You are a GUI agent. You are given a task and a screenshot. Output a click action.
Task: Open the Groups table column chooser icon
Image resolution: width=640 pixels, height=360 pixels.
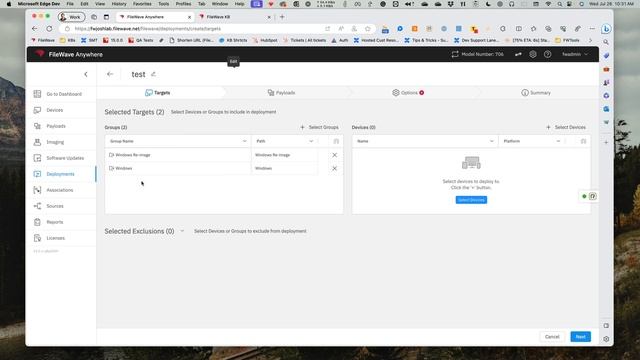click(x=336, y=141)
